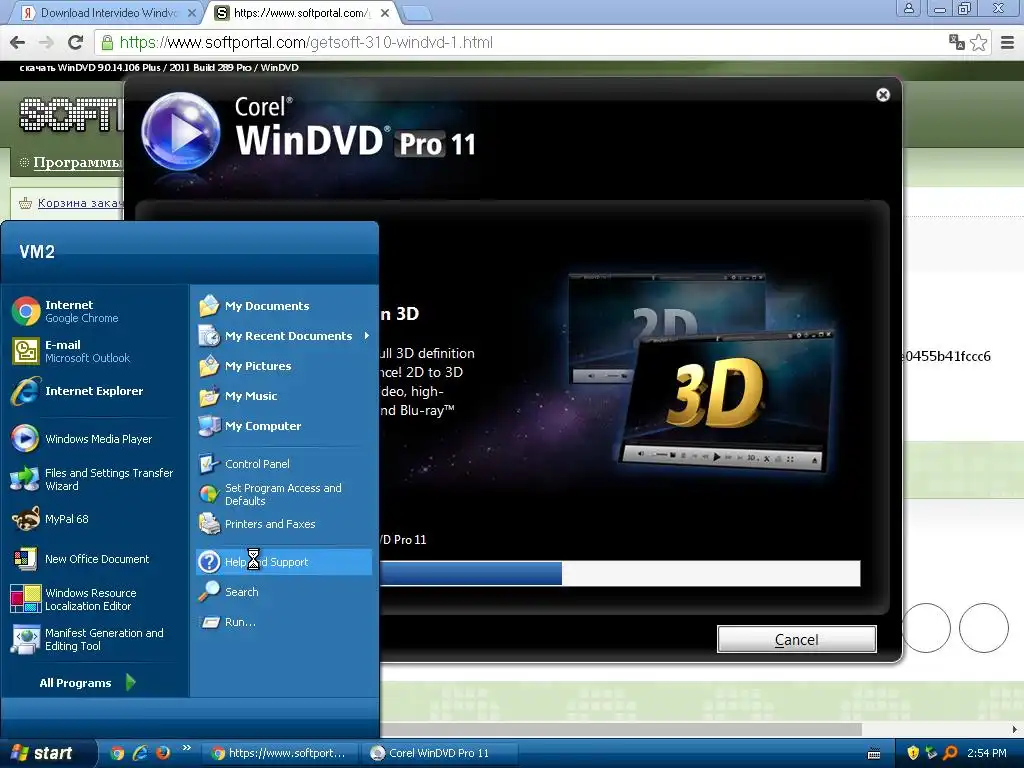Screen dimensions: 1024x768
Task: Go forward in Chrome
Action: pyautogui.click(x=46, y=42)
